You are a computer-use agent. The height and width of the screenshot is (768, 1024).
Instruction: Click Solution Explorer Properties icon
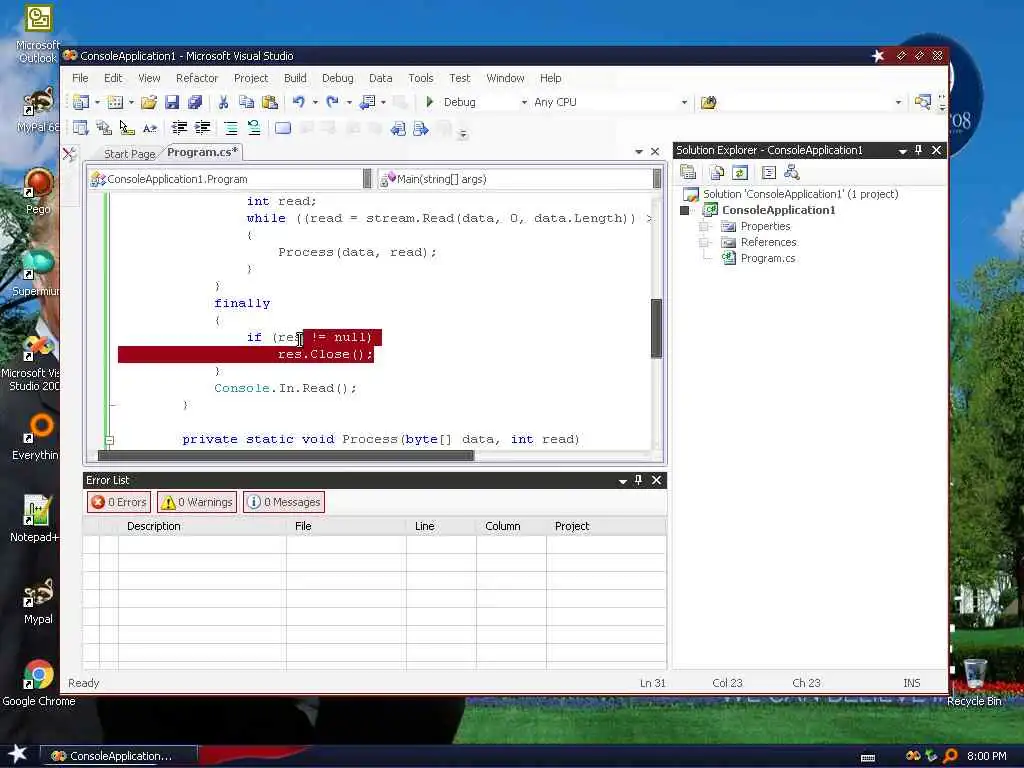coord(688,172)
